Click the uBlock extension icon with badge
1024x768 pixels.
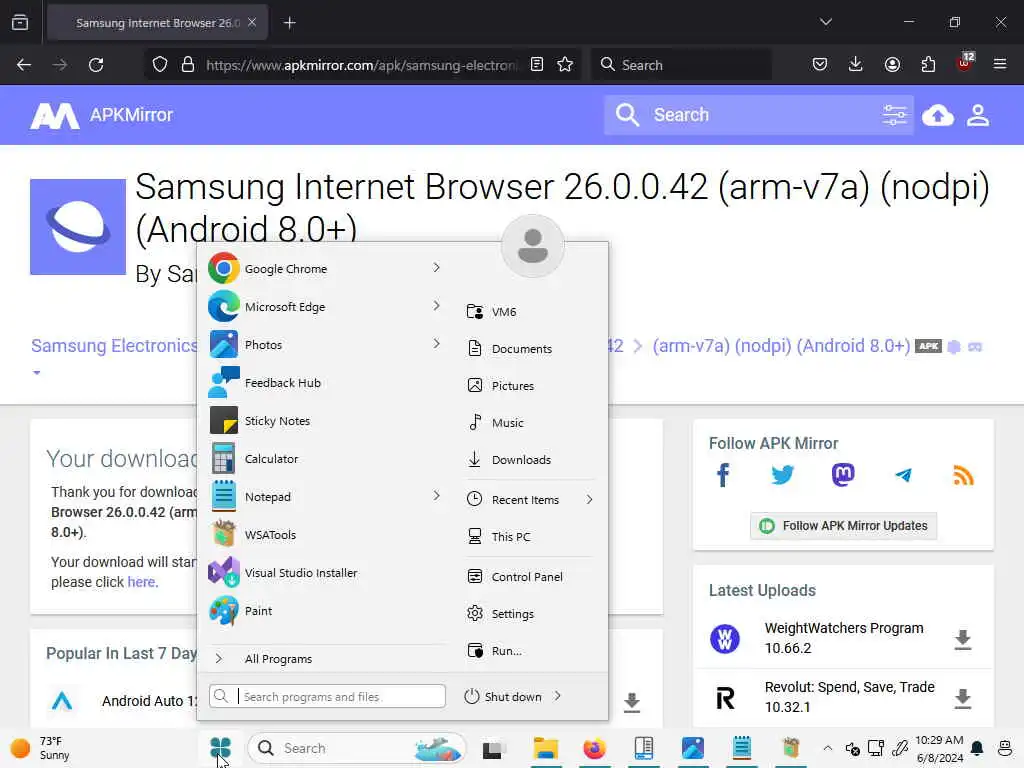(965, 63)
